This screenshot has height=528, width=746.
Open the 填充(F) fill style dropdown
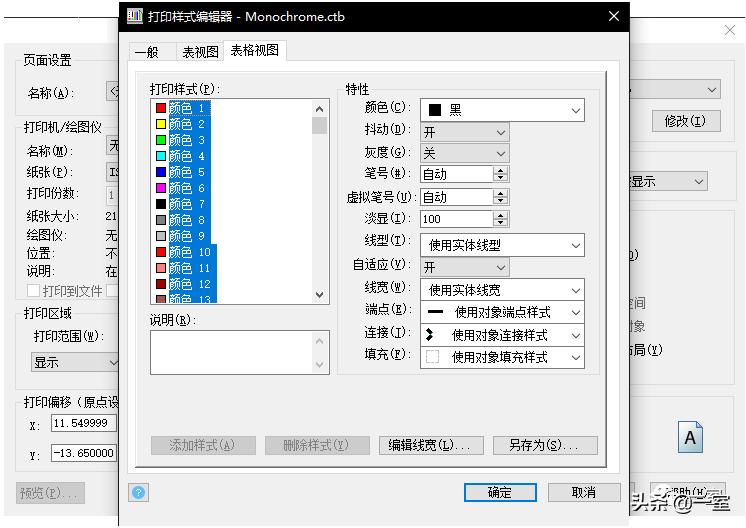click(502, 357)
